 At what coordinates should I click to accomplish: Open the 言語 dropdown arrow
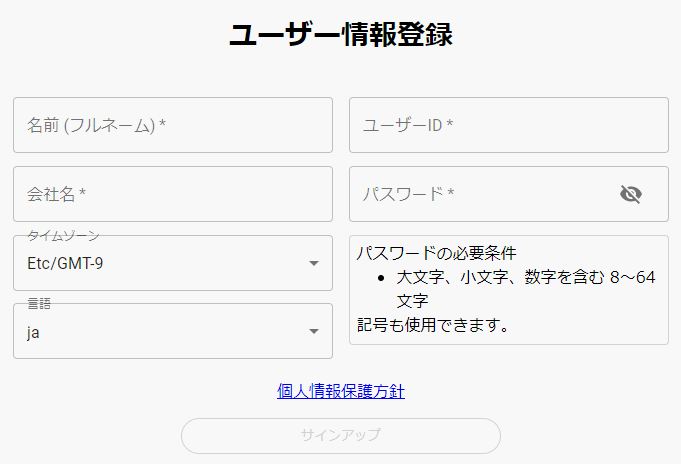(314, 331)
